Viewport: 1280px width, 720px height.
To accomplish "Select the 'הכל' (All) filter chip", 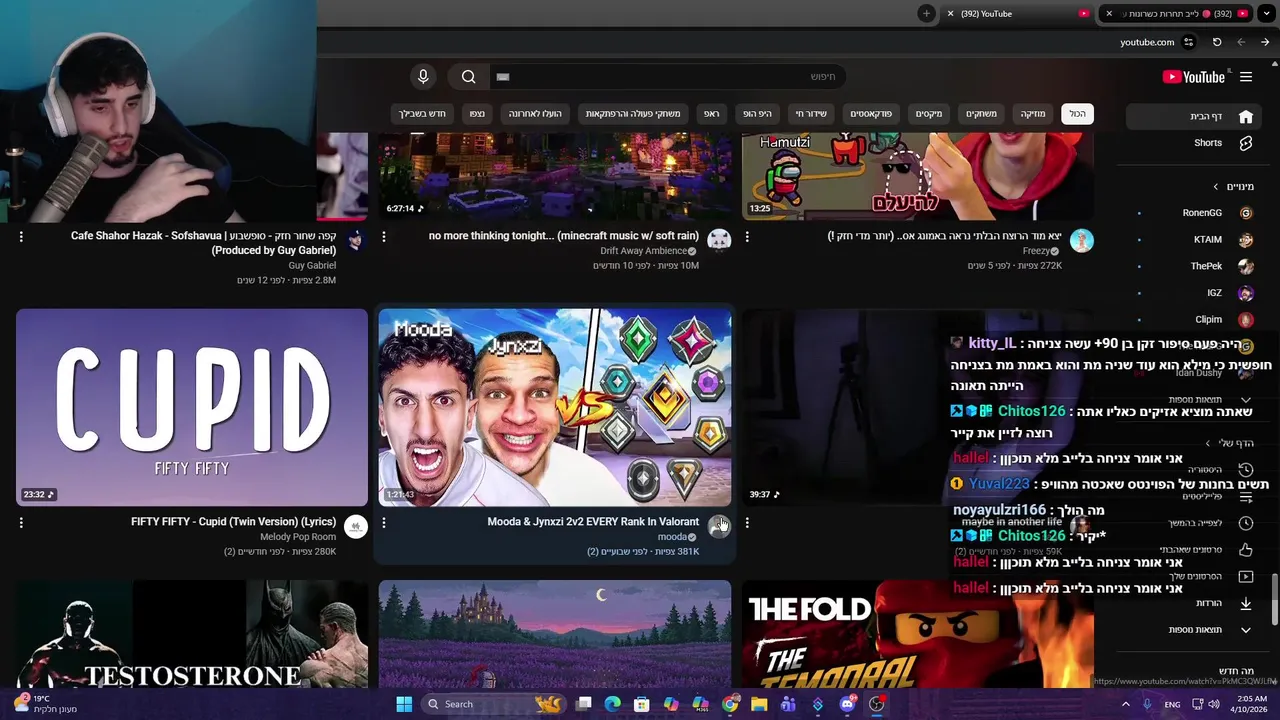I will click(x=1077, y=114).
